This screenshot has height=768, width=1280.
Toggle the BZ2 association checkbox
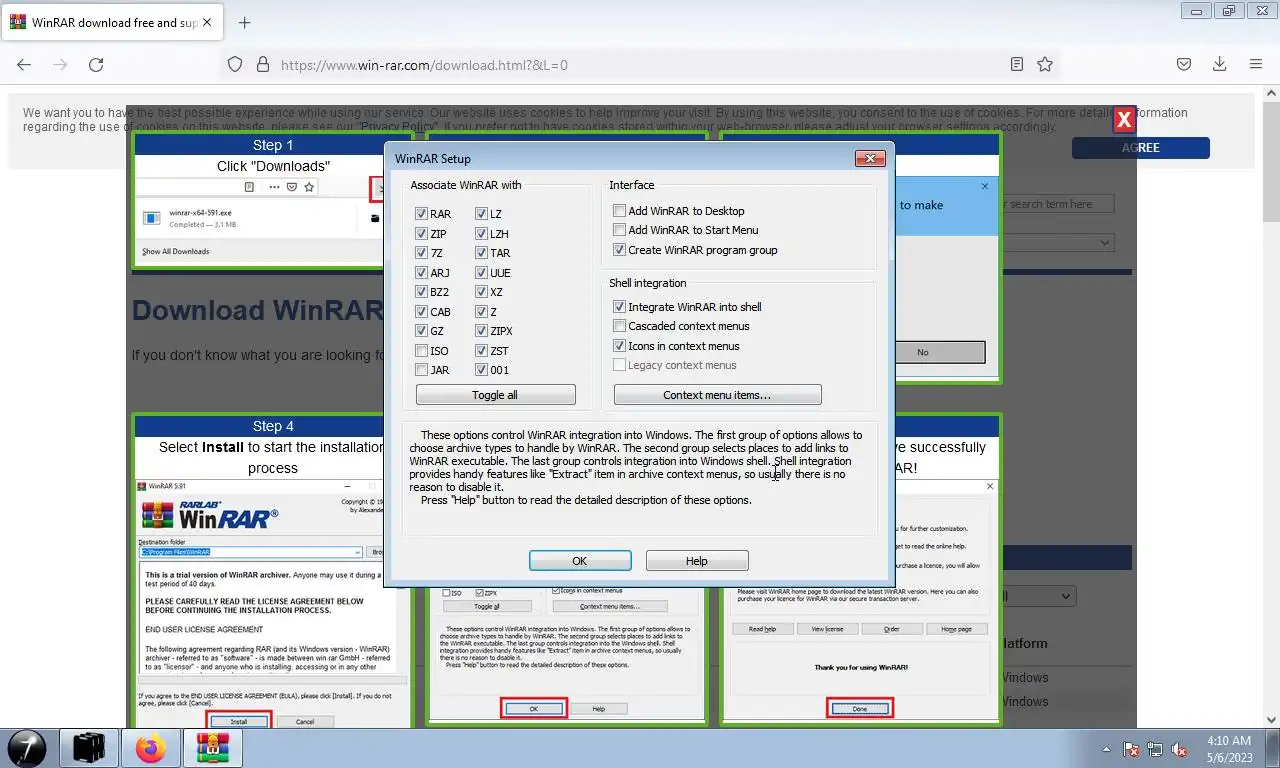[x=422, y=292]
